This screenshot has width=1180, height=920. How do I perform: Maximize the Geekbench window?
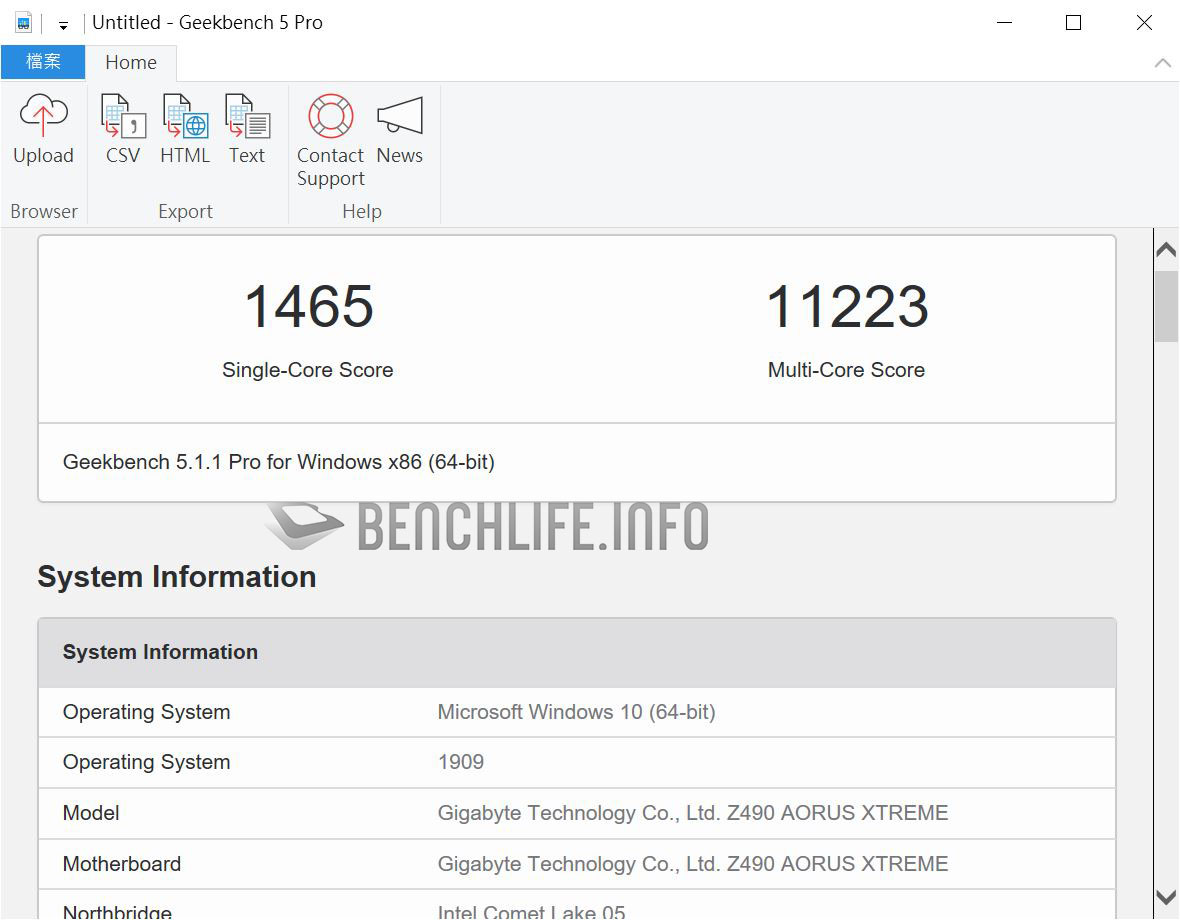point(1073,22)
